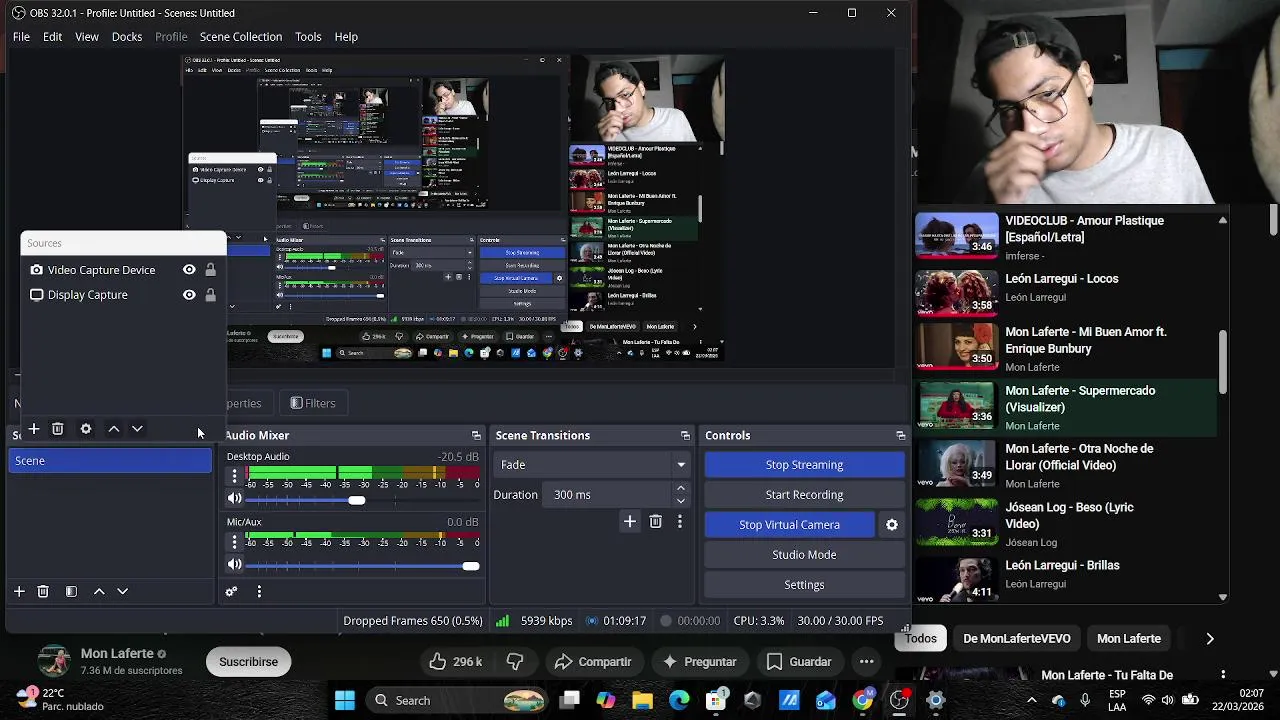Open transition properties three-dot menu
Viewport: 1280px width, 720px height.
tap(680, 521)
